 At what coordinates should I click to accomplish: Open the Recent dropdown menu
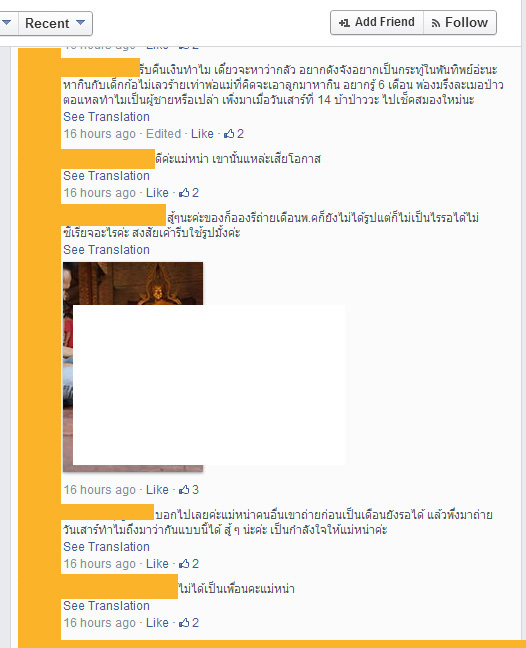pos(55,24)
